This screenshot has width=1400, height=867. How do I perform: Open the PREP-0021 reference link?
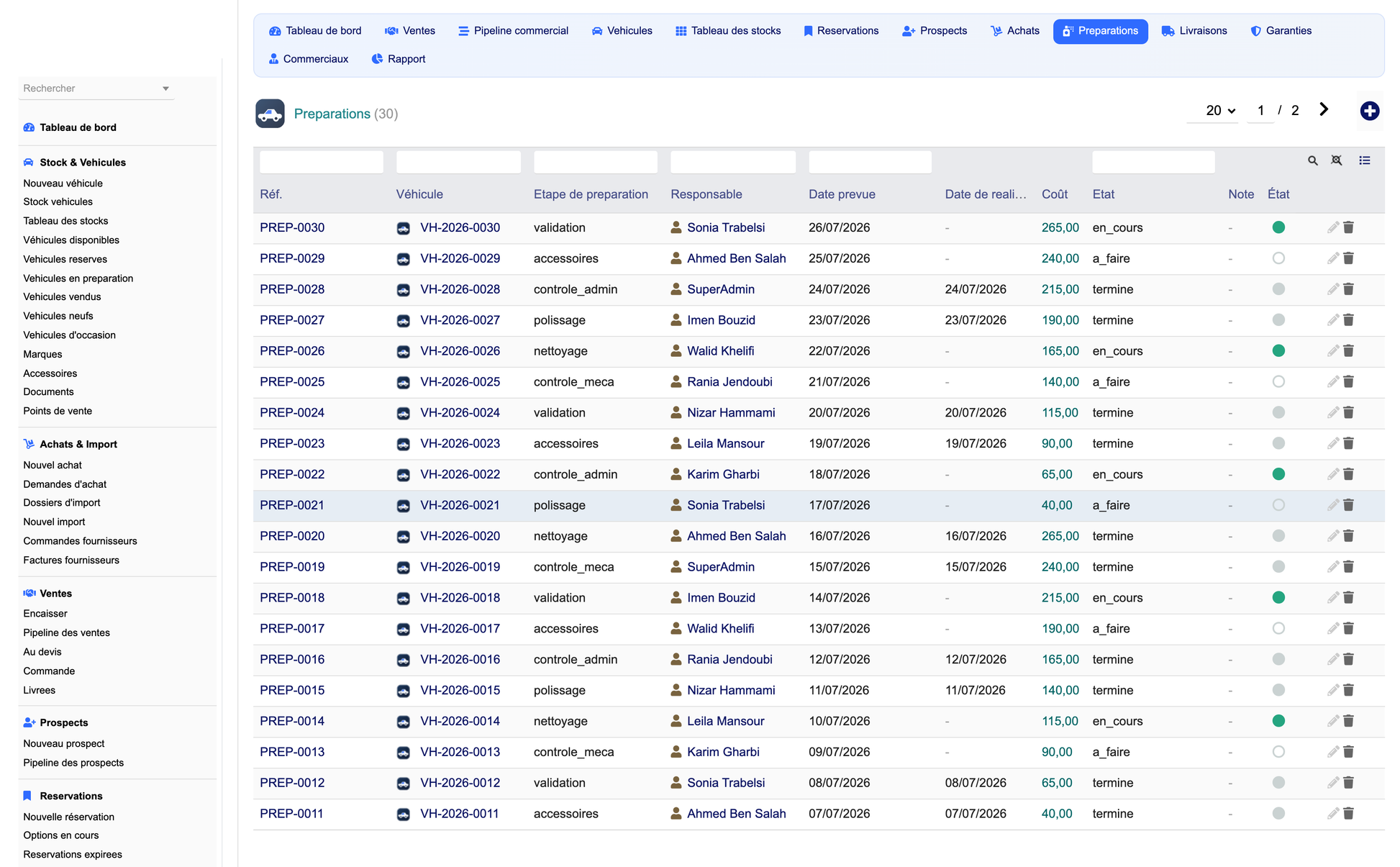pos(291,505)
